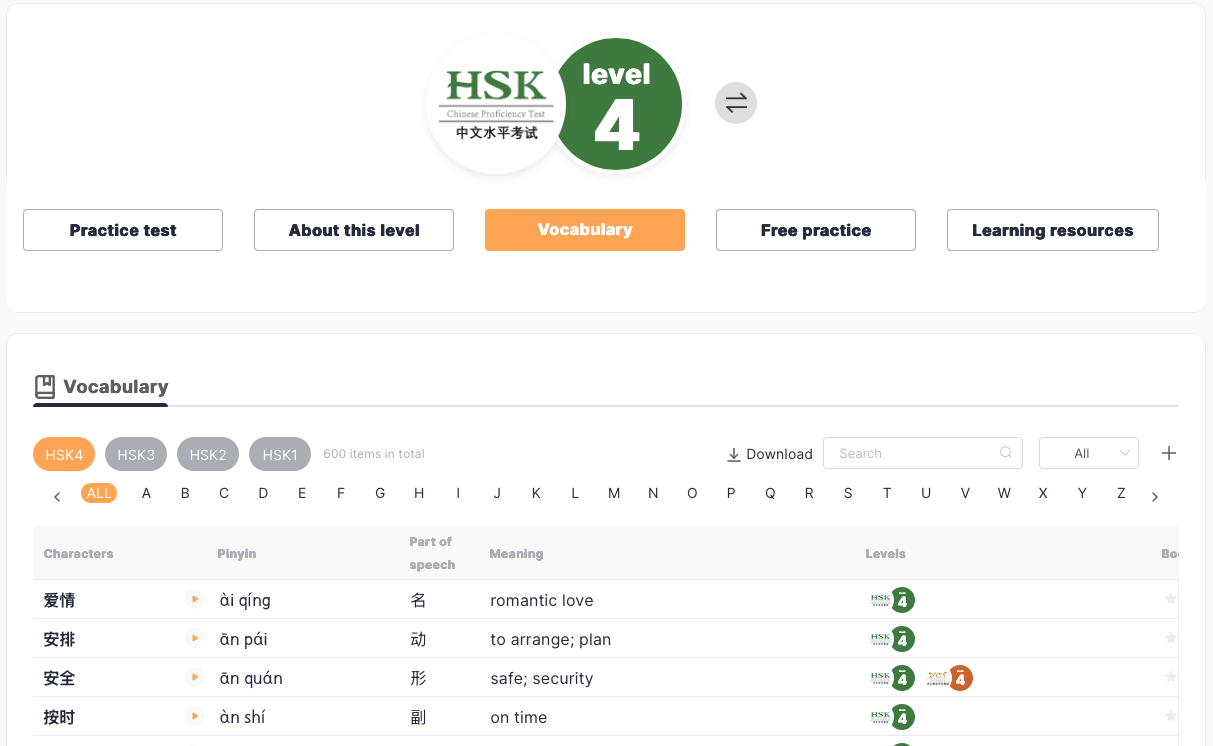The width and height of the screenshot is (1213, 746).
Task: Click the Characters column header
Action: pyautogui.click(x=78, y=553)
